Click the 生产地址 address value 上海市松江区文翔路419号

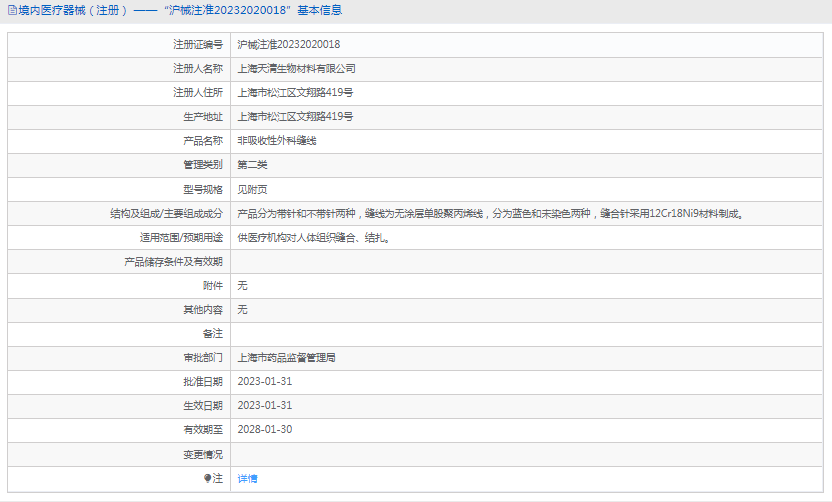pyautogui.click(x=295, y=117)
